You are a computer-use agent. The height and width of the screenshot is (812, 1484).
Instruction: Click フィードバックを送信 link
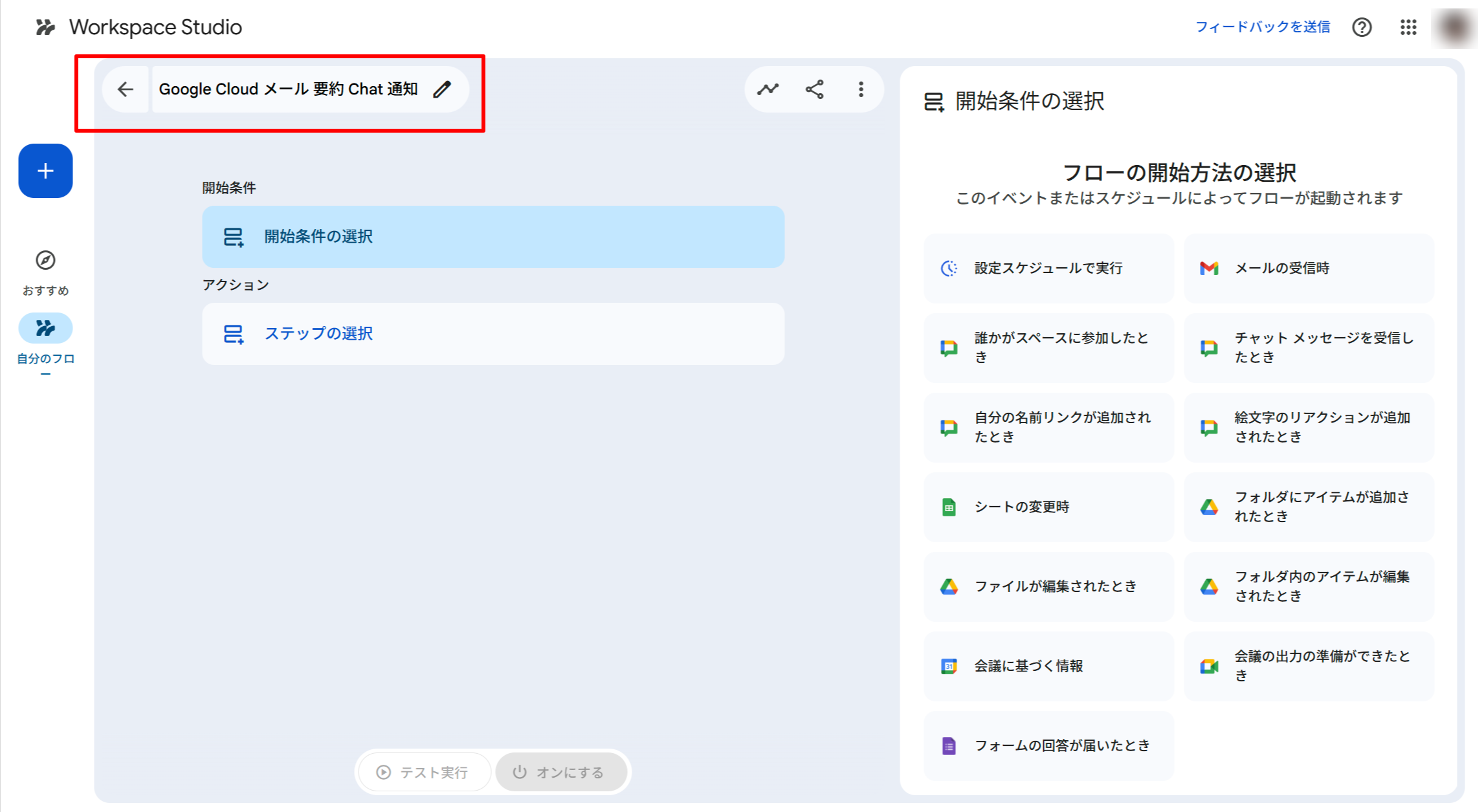click(x=1262, y=27)
